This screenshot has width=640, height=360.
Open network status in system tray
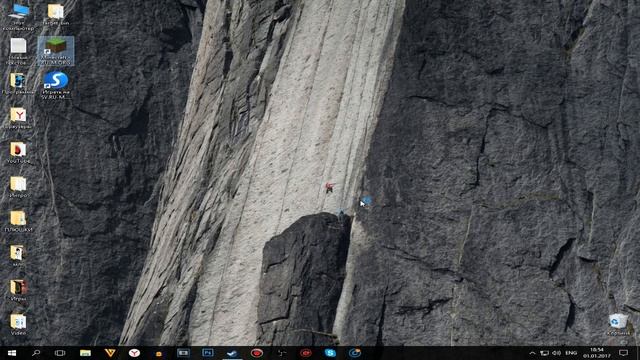tap(544, 353)
